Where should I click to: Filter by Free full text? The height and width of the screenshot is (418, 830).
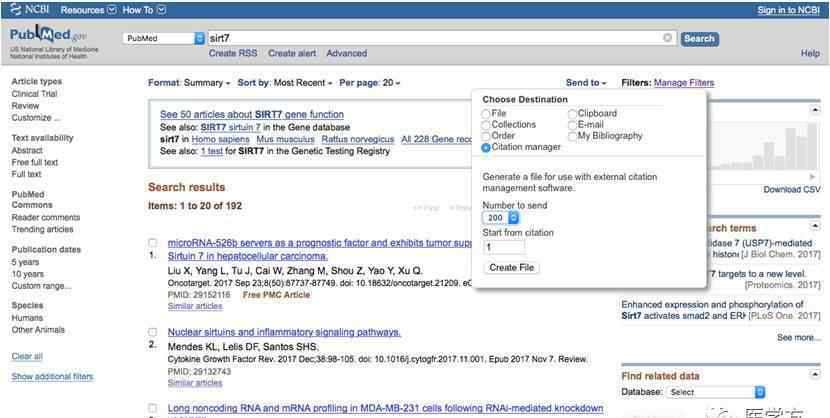point(34,162)
